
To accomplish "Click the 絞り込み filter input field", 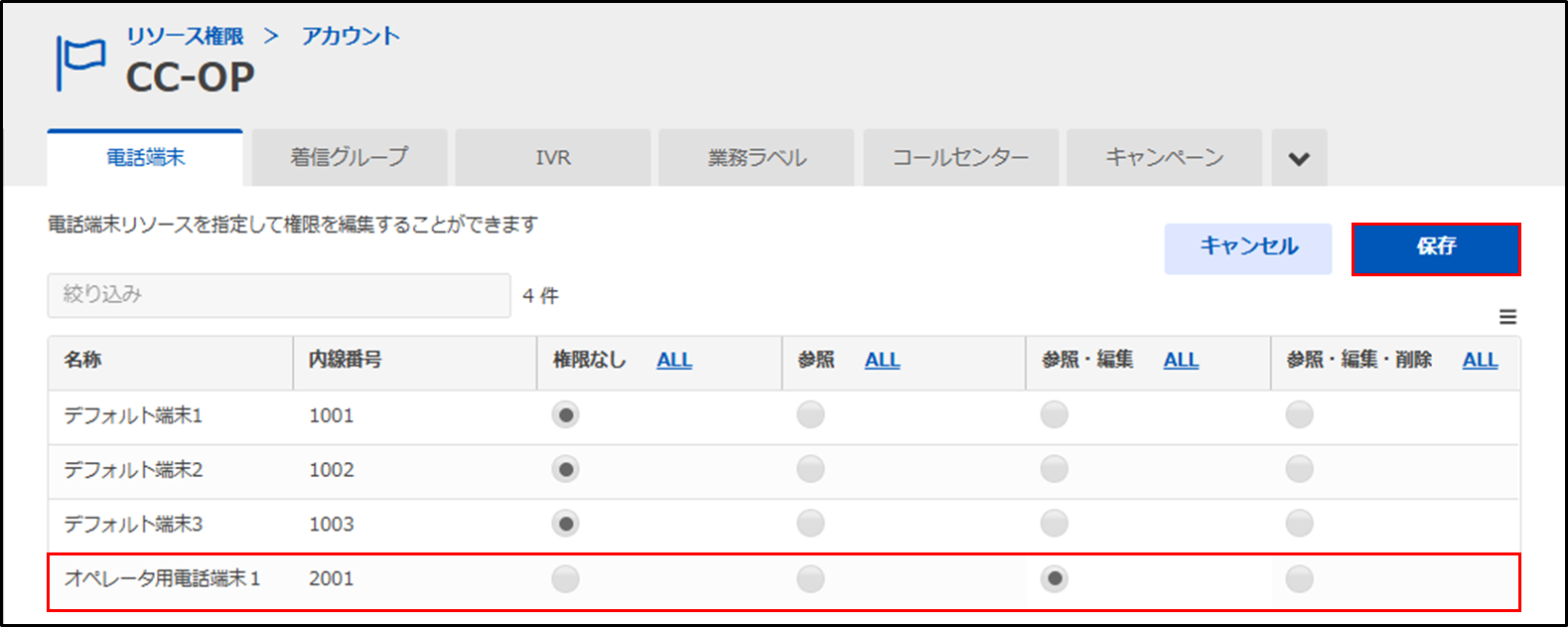I will click(279, 295).
